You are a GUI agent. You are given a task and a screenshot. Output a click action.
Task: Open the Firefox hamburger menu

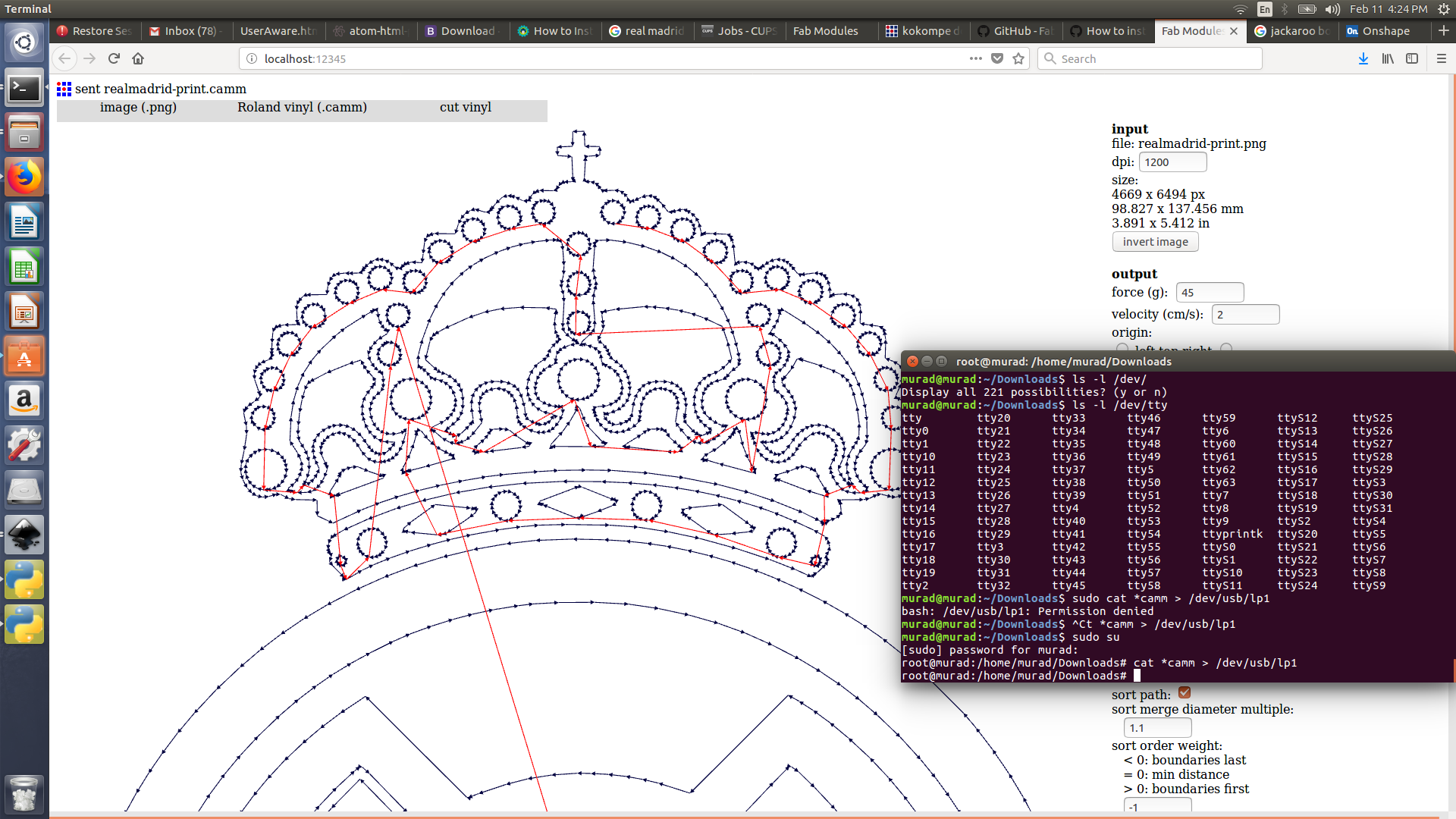click(x=1442, y=58)
